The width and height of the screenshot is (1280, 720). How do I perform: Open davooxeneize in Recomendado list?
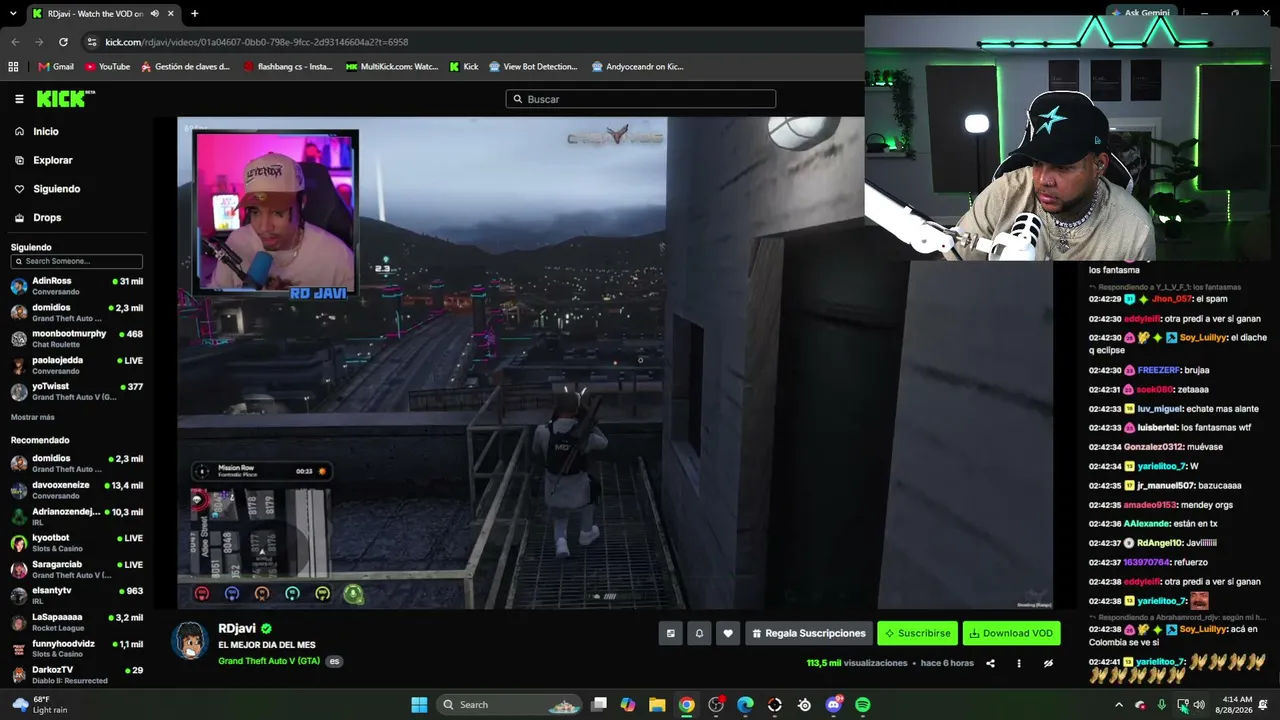pyautogui.click(x=77, y=490)
